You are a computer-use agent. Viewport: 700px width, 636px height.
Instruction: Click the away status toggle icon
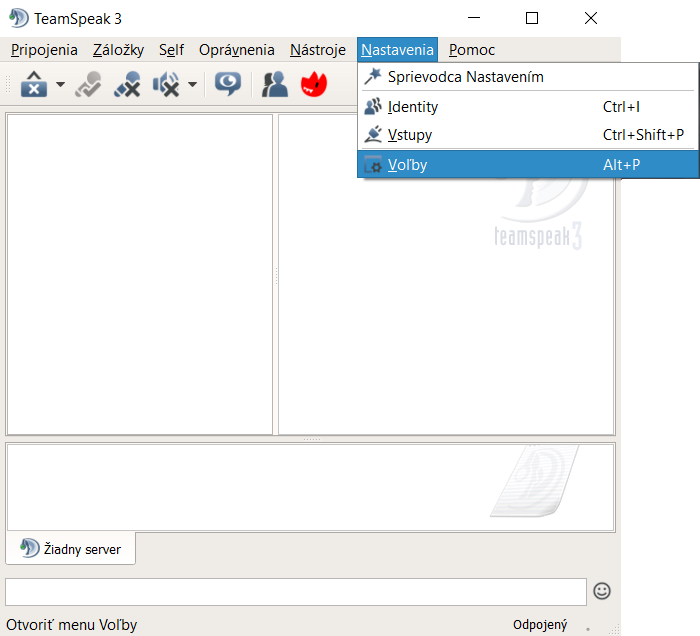88,84
